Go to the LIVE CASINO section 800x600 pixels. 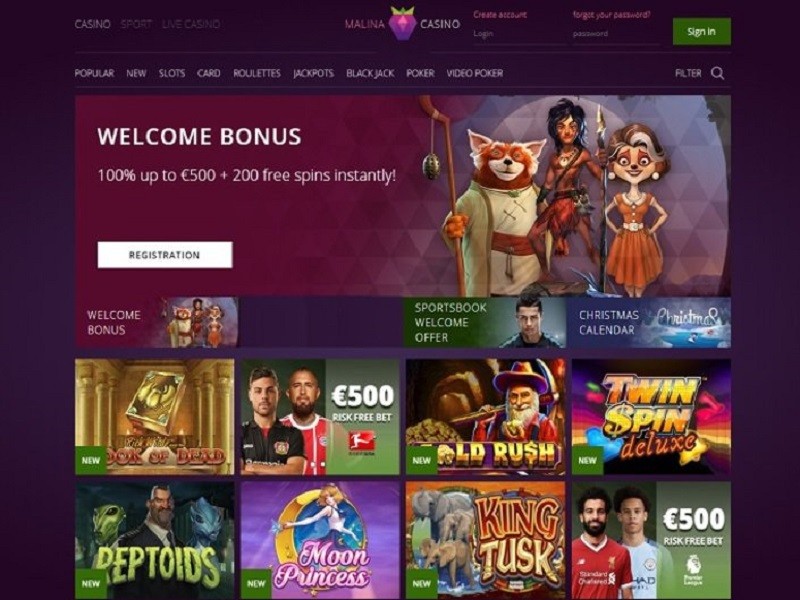pyautogui.click(x=191, y=24)
